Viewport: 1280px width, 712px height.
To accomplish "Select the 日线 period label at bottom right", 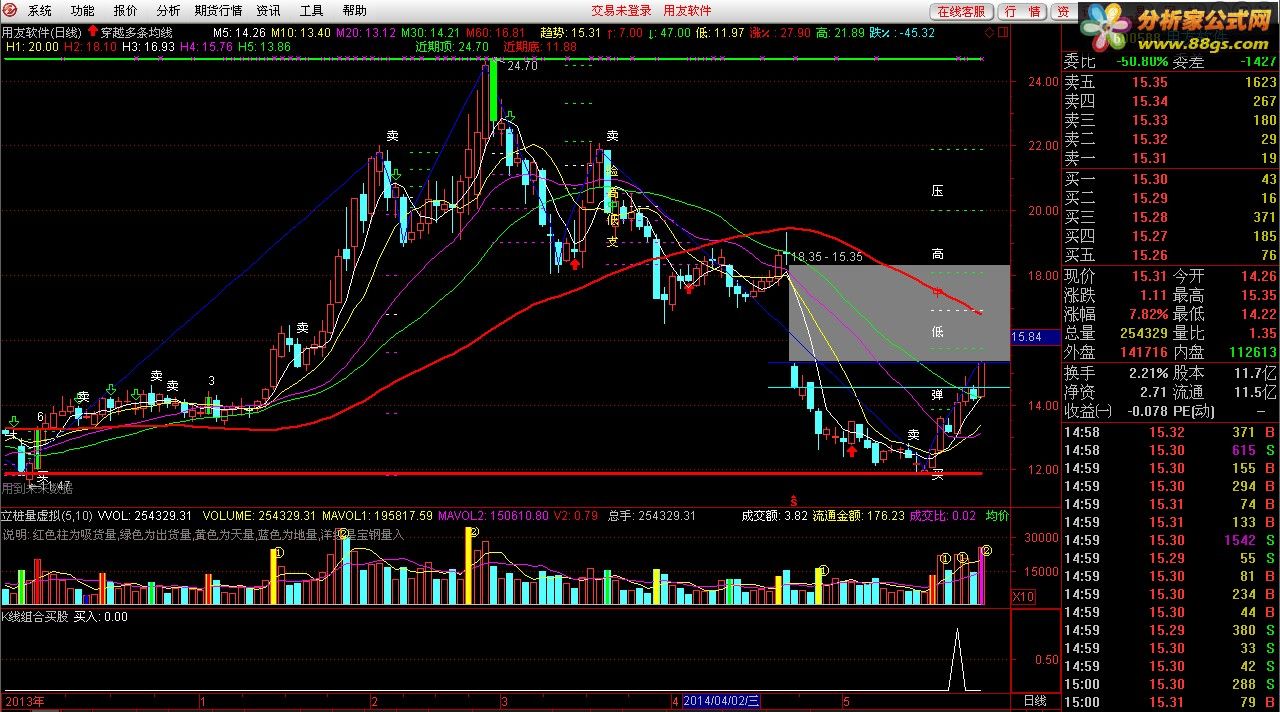I will pyautogui.click(x=1035, y=701).
